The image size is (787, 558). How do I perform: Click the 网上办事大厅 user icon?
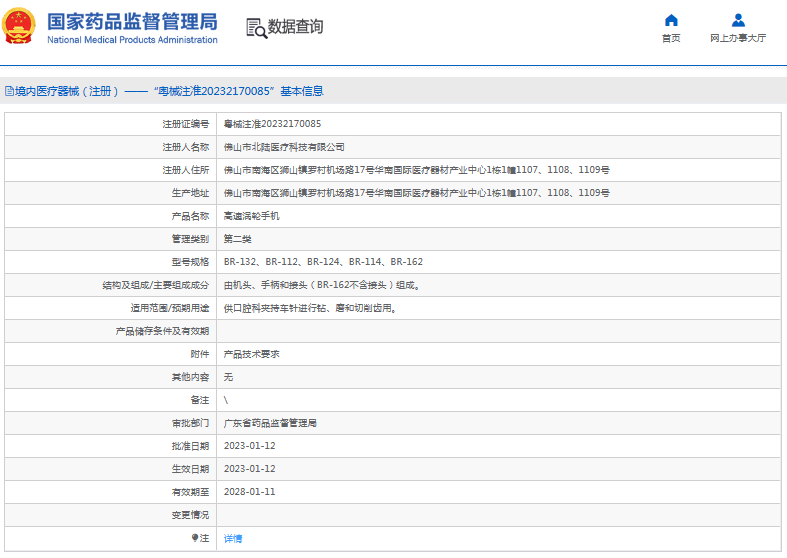pyautogui.click(x=738, y=20)
